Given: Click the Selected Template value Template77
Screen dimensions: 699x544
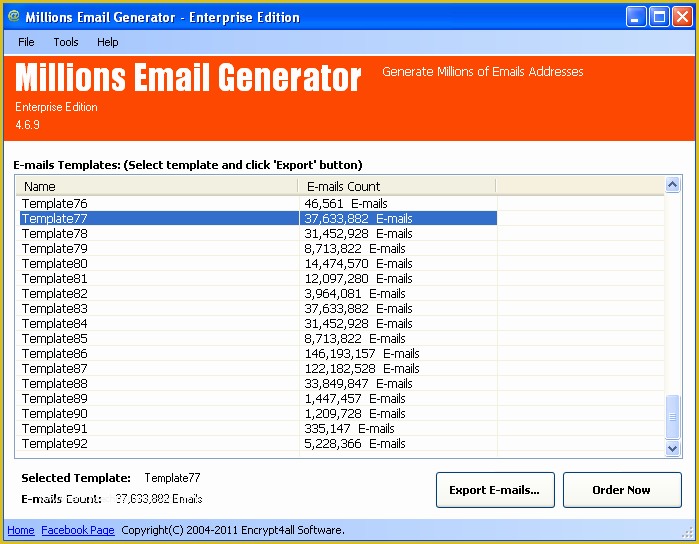Looking at the screenshot, I should pyautogui.click(x=173, y=478).
